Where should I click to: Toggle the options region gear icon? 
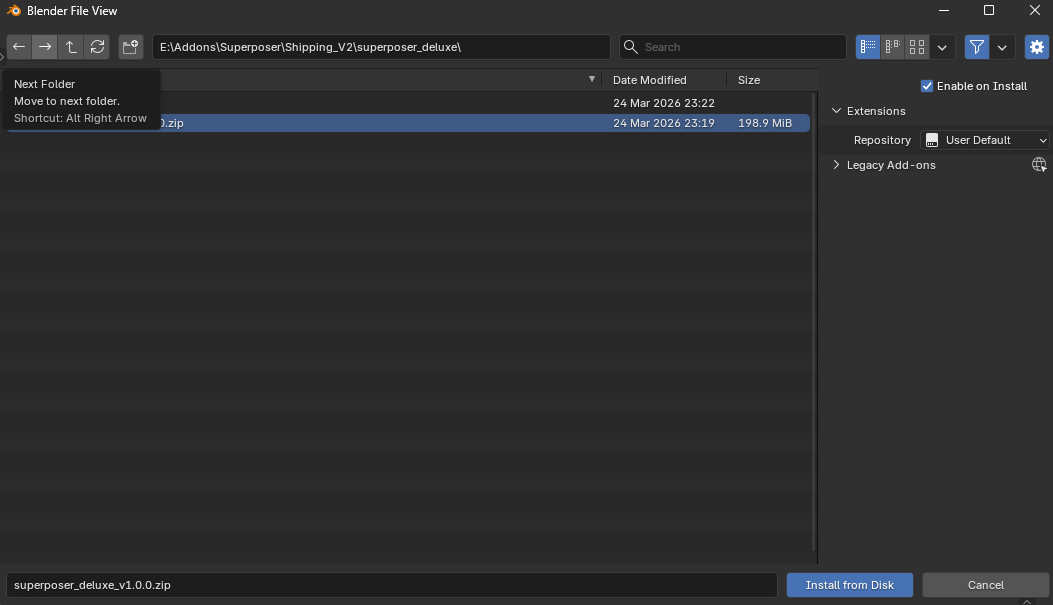click(1037, 47)
